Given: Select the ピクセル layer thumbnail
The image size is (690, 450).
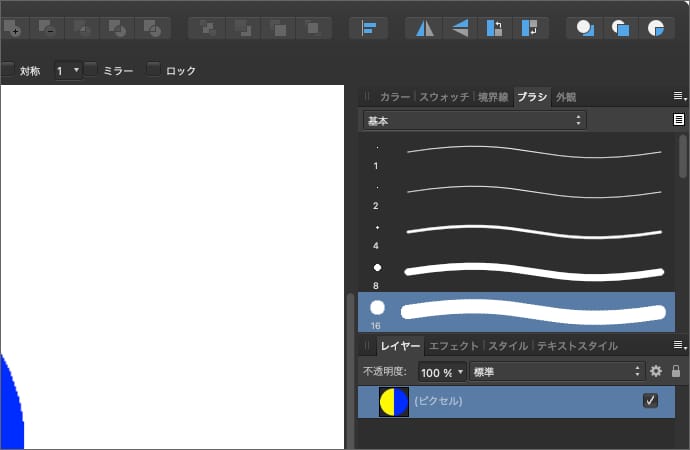Looking at the screenshot, I should (394, 402).
